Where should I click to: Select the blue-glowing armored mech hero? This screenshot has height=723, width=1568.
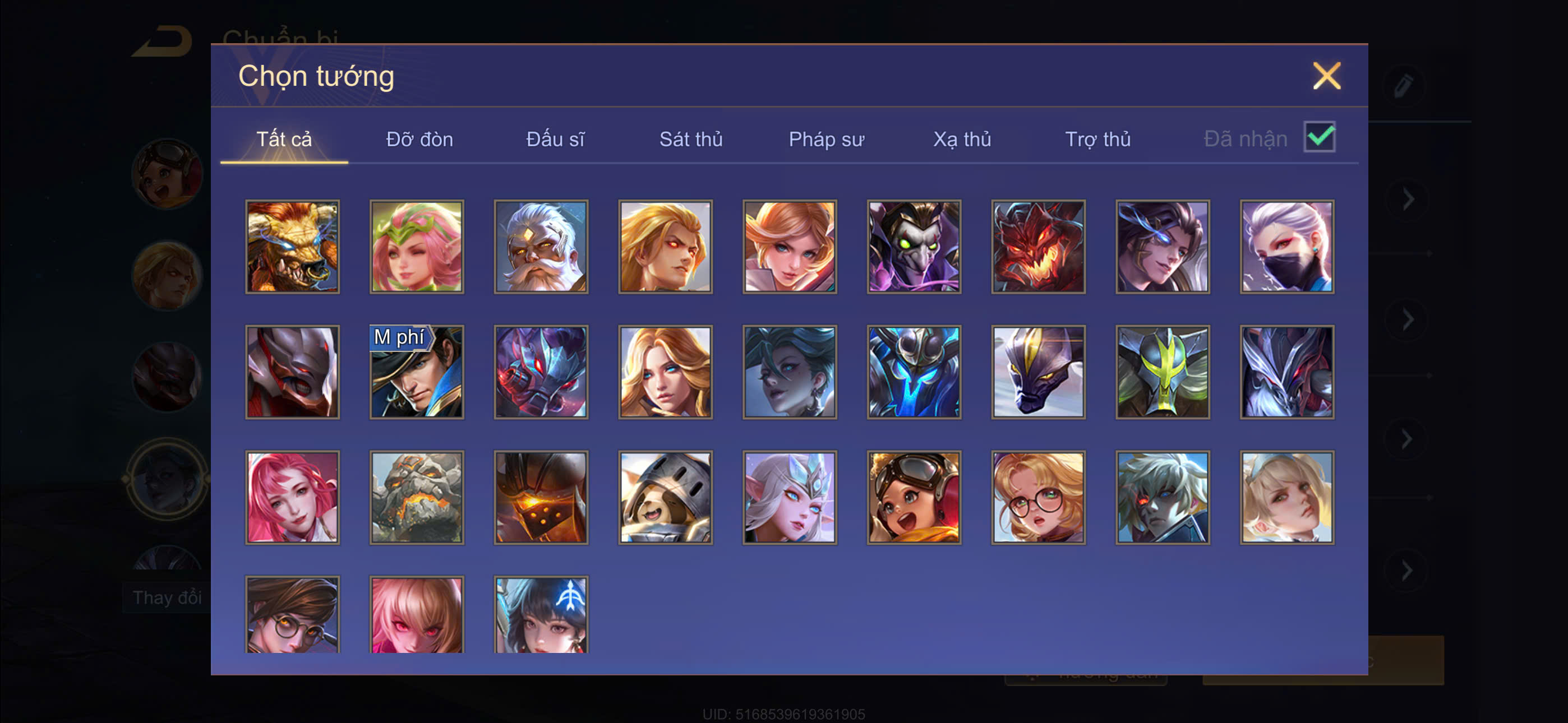coord(914,372)
